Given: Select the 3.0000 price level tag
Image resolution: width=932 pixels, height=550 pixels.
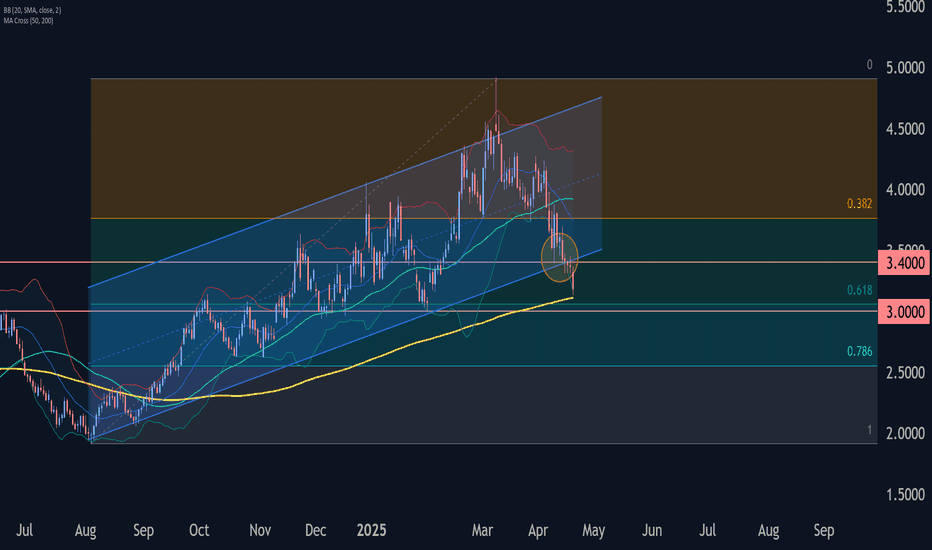Looking at the screenshot, I should 904,312.
